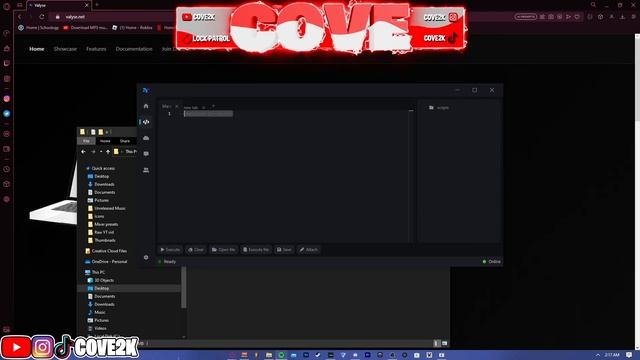Click Documentation in website navigation

tap(134, 49)
